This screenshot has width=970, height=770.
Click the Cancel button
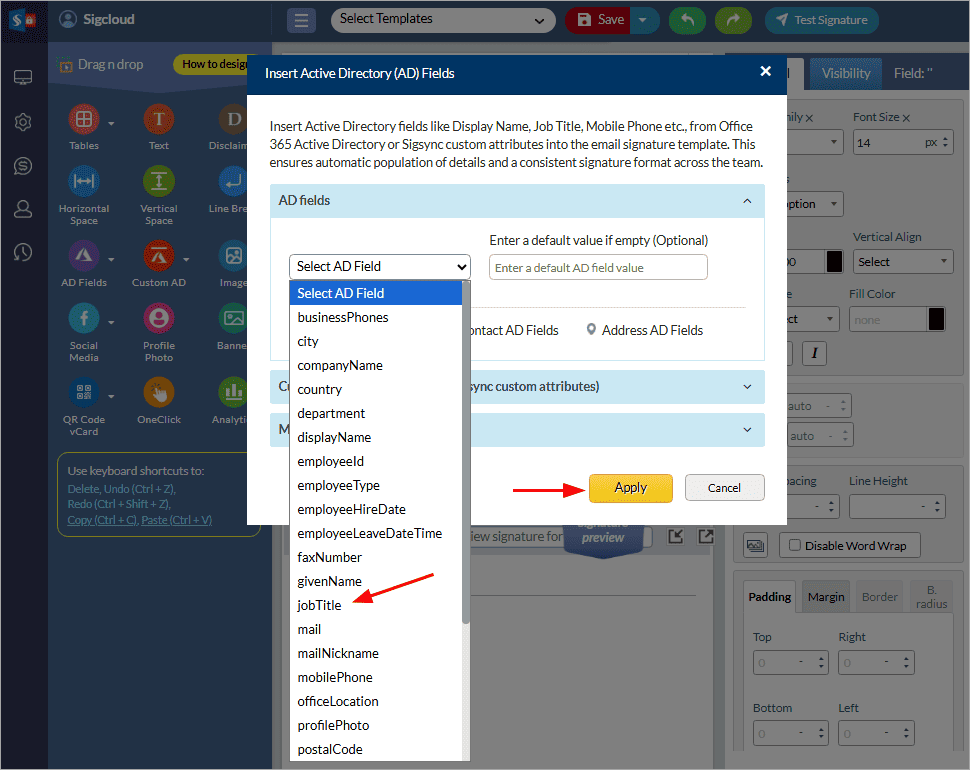click(724, 488)
